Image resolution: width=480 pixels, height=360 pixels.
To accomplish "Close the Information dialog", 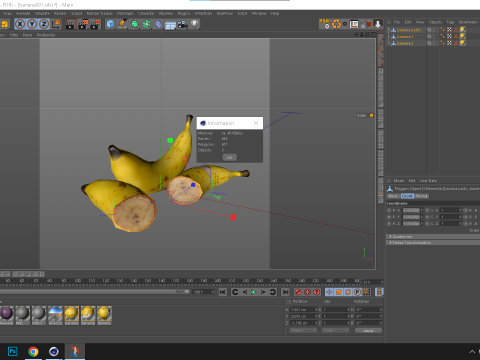I will (x=256, y=123).
